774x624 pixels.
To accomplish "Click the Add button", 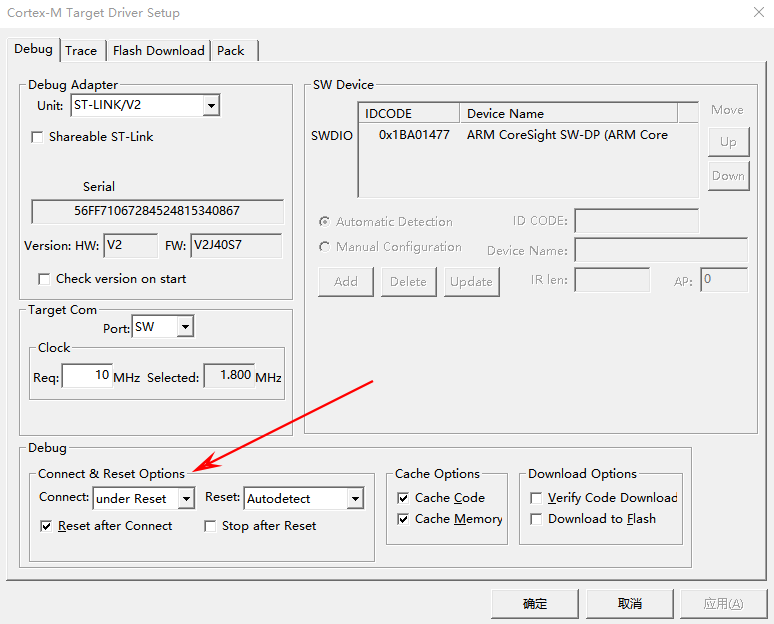I will pyautogui.click(x=346, y=282).
